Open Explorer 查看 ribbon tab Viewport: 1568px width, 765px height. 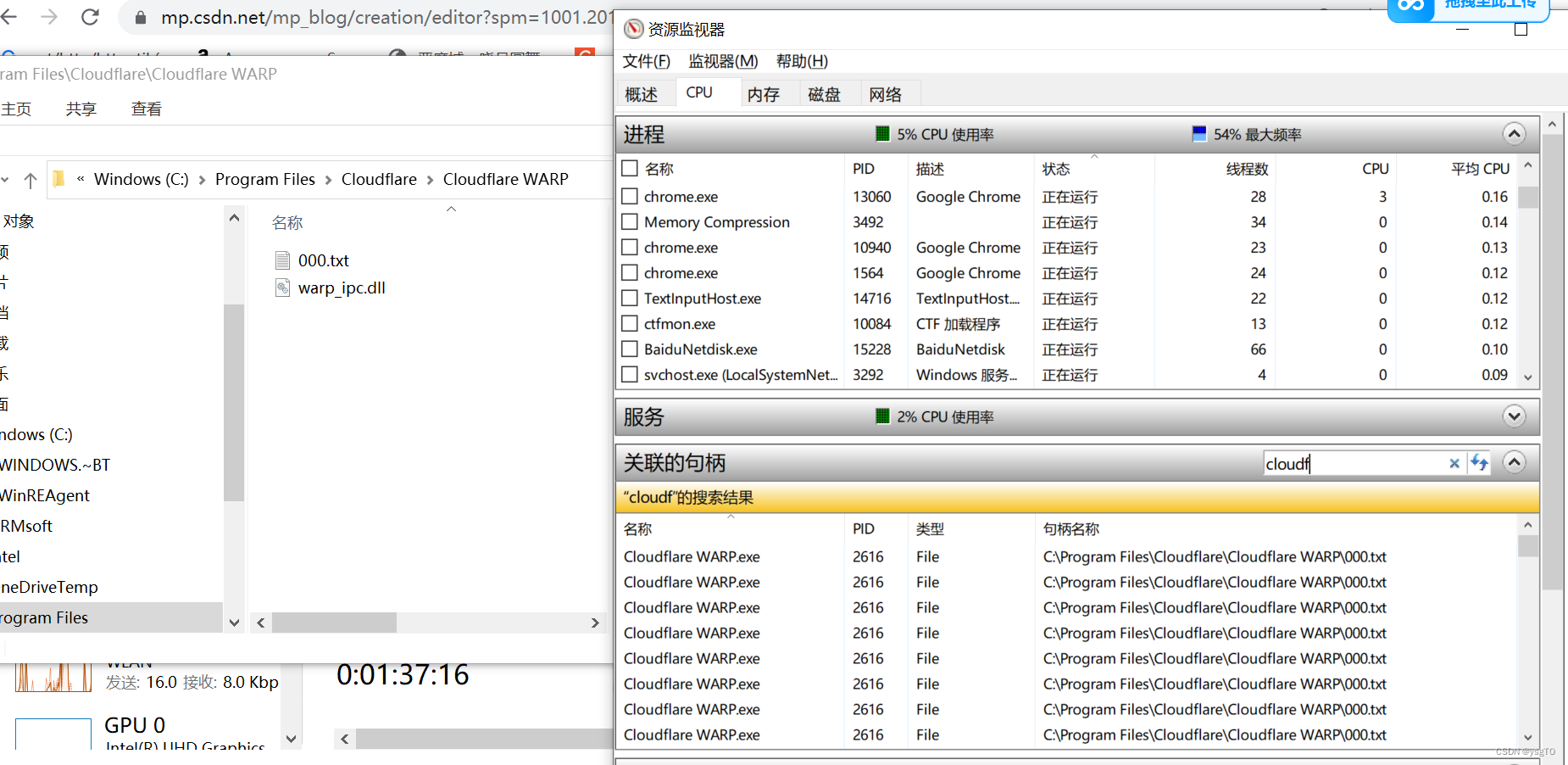[147, 109]
